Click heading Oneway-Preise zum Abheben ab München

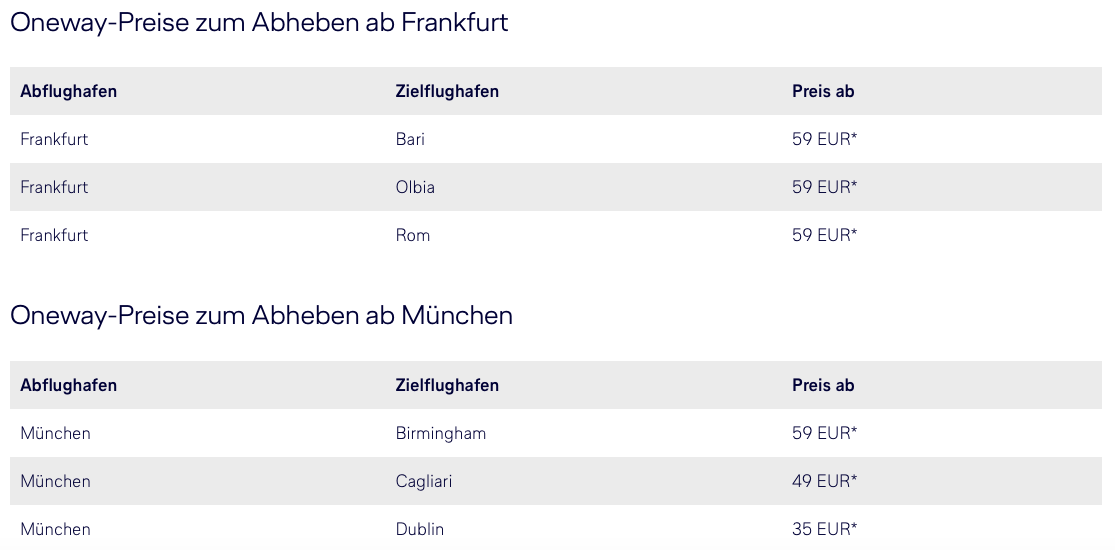point(261,315)
